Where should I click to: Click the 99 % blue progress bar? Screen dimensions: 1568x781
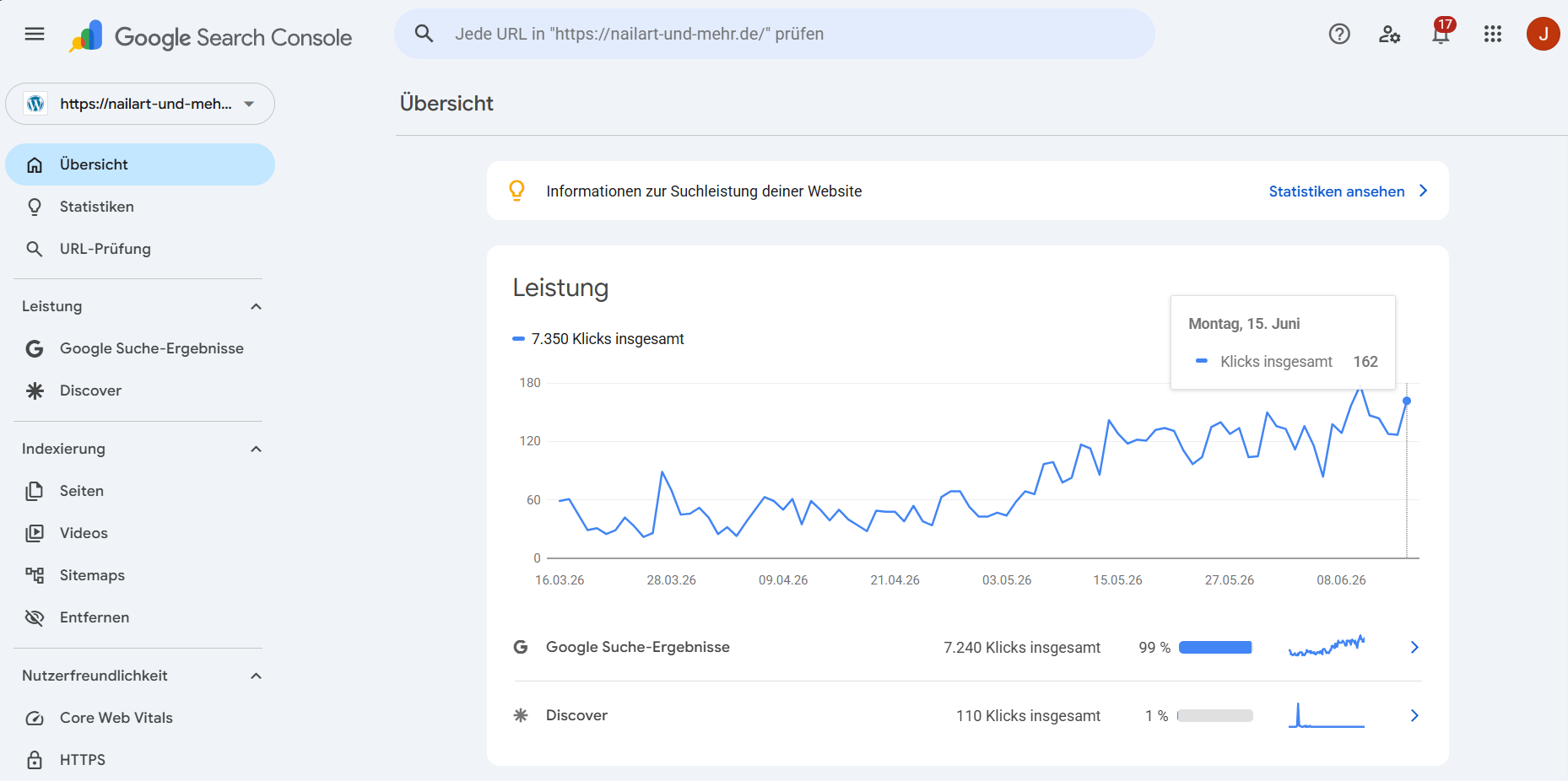coord(1215,647)
